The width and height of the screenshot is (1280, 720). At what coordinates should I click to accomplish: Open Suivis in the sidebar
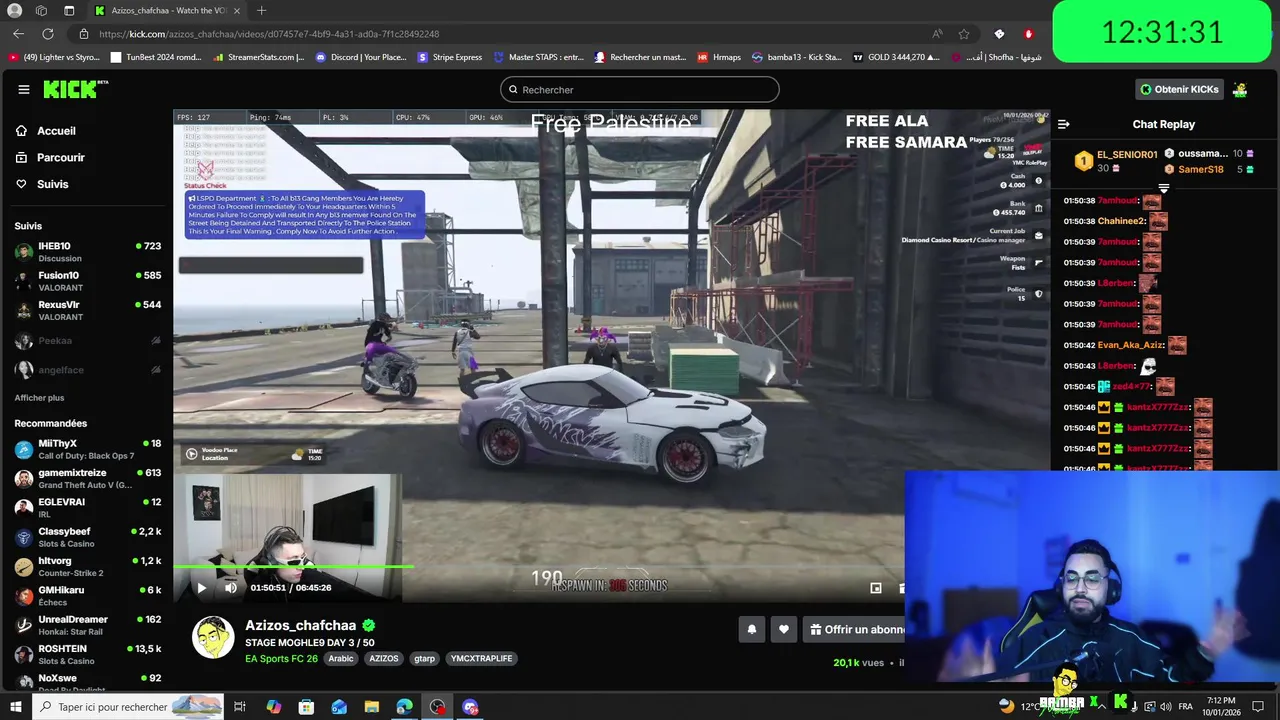point(52,184)
